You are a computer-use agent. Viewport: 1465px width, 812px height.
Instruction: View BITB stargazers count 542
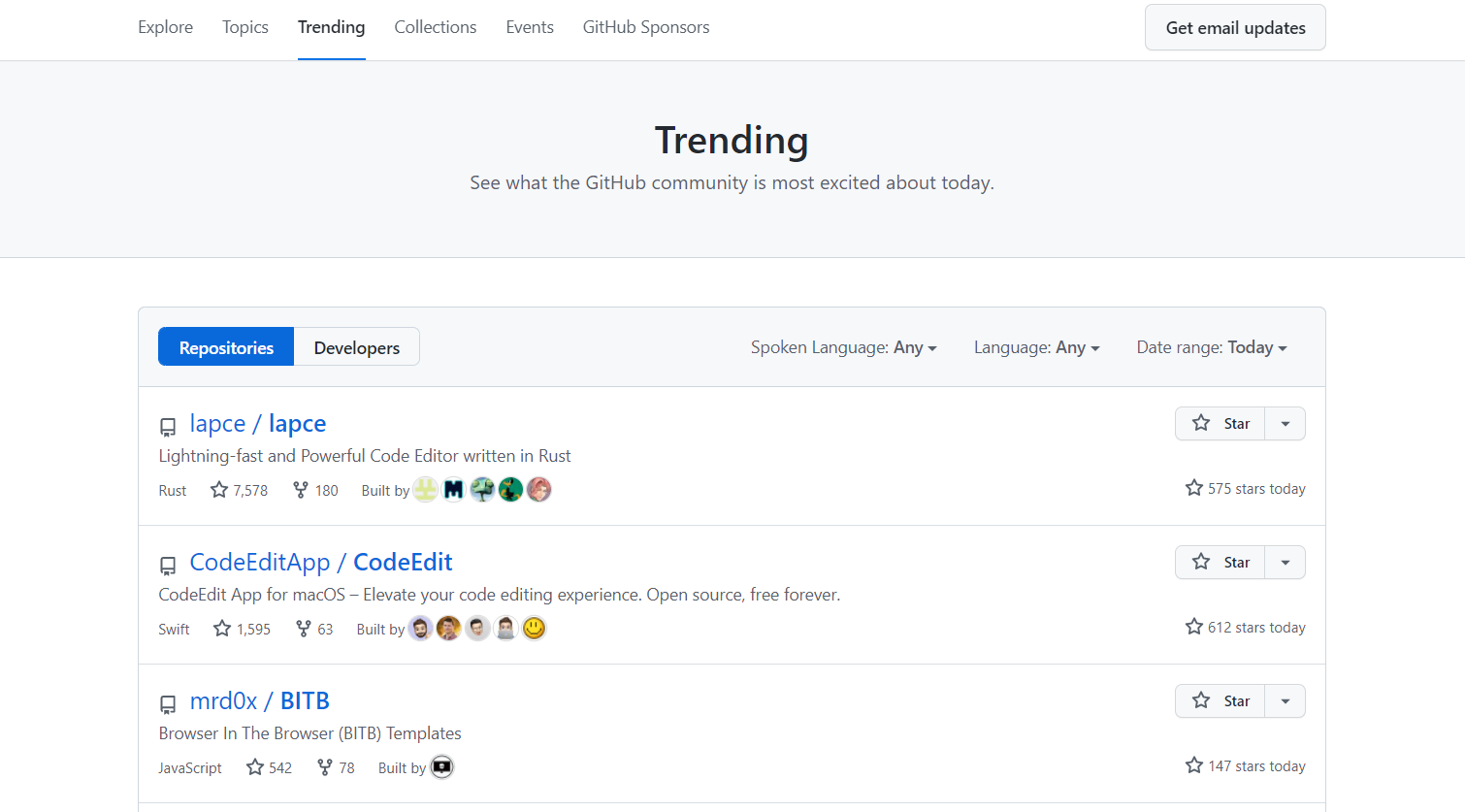tap(269, 767)
